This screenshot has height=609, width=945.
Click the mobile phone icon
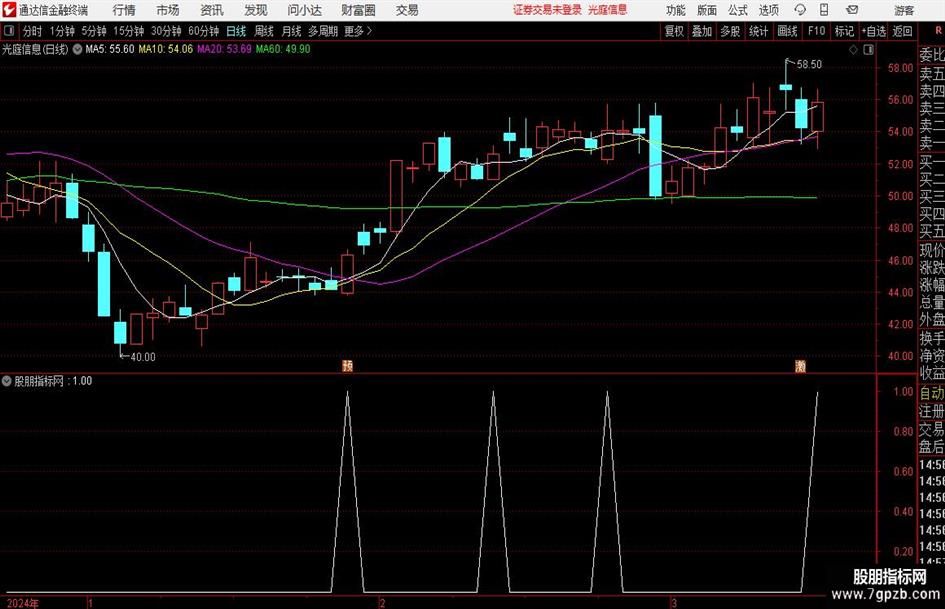[x=824, y=10]
